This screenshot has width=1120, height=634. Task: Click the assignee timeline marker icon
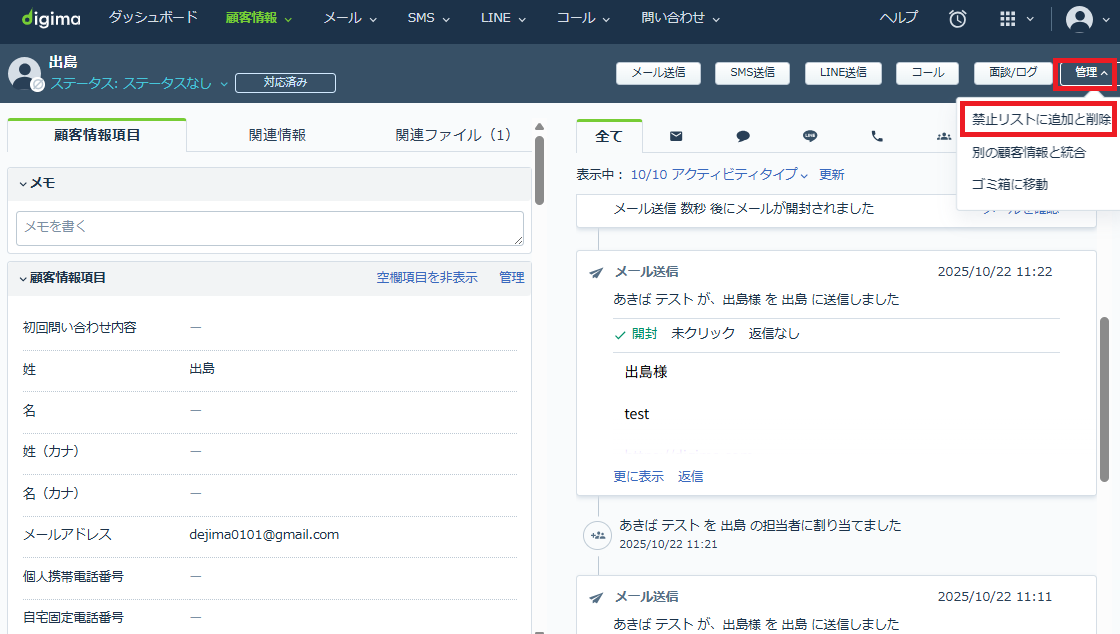click(597, 535)
